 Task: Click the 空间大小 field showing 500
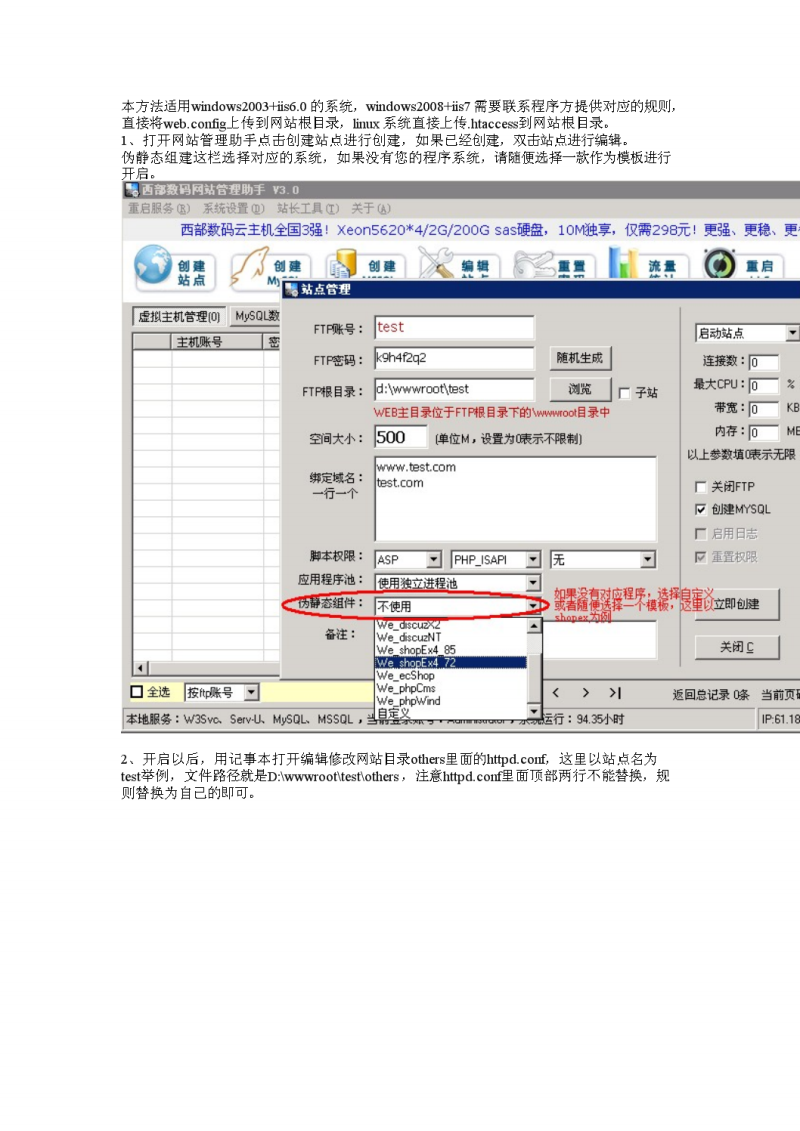click(400, 437)
